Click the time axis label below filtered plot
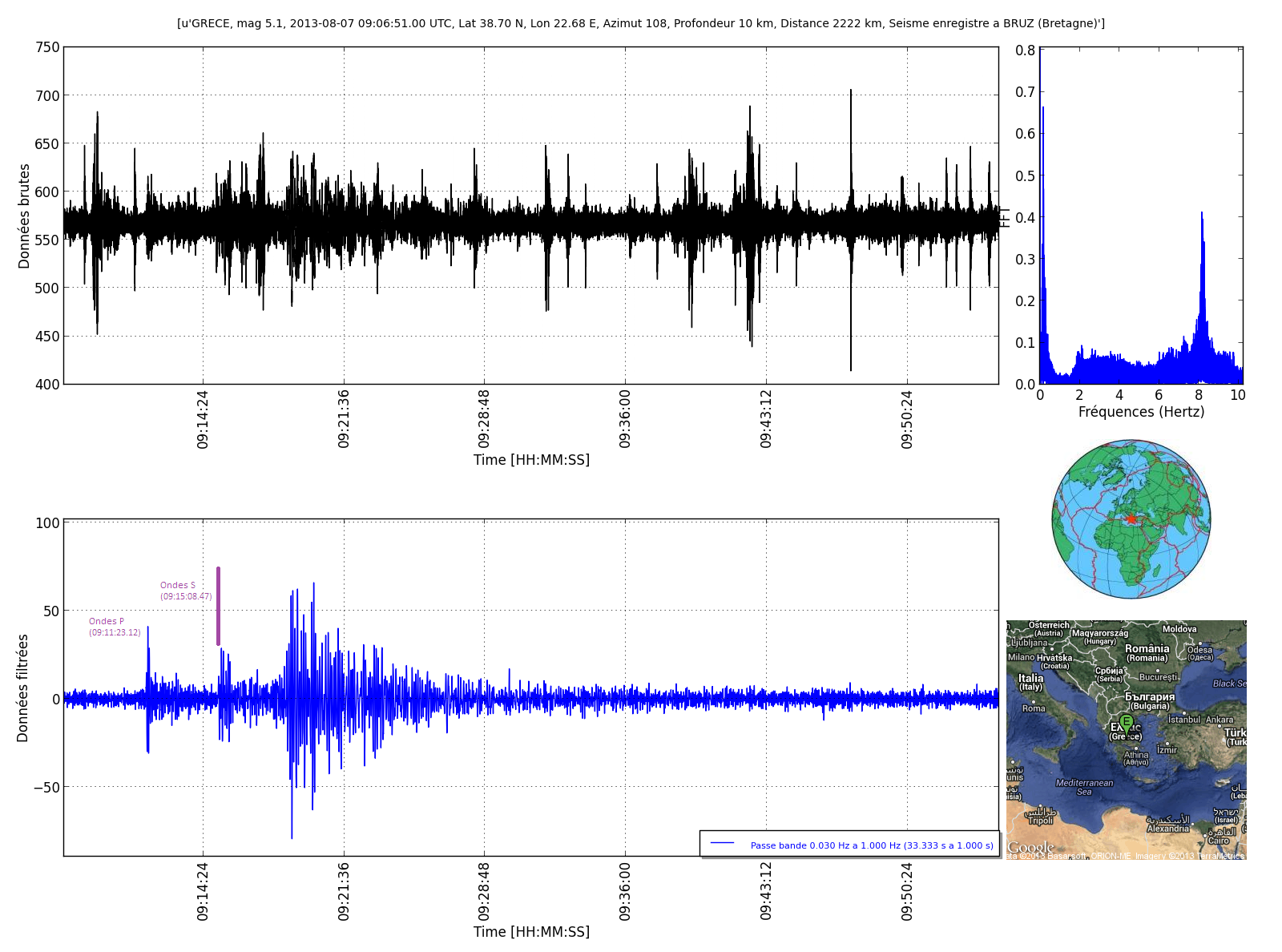The width and height of the screenshot is (1282, 952). tap(531, 932)
